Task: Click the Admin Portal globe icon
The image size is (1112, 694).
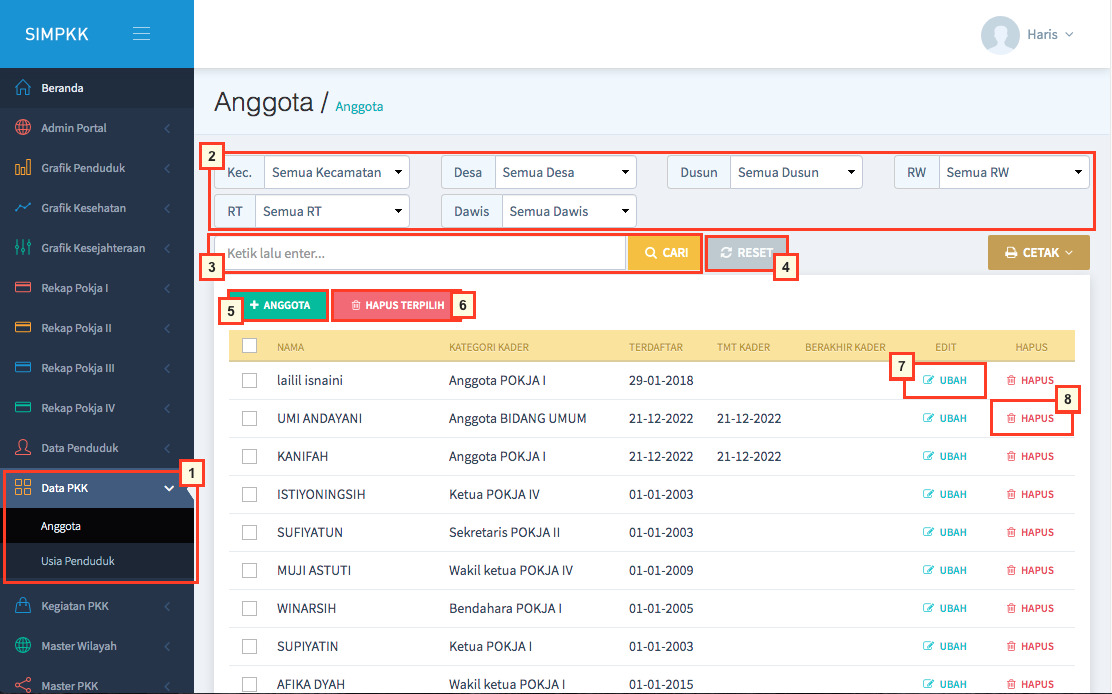Action: [x=23, y=128]
